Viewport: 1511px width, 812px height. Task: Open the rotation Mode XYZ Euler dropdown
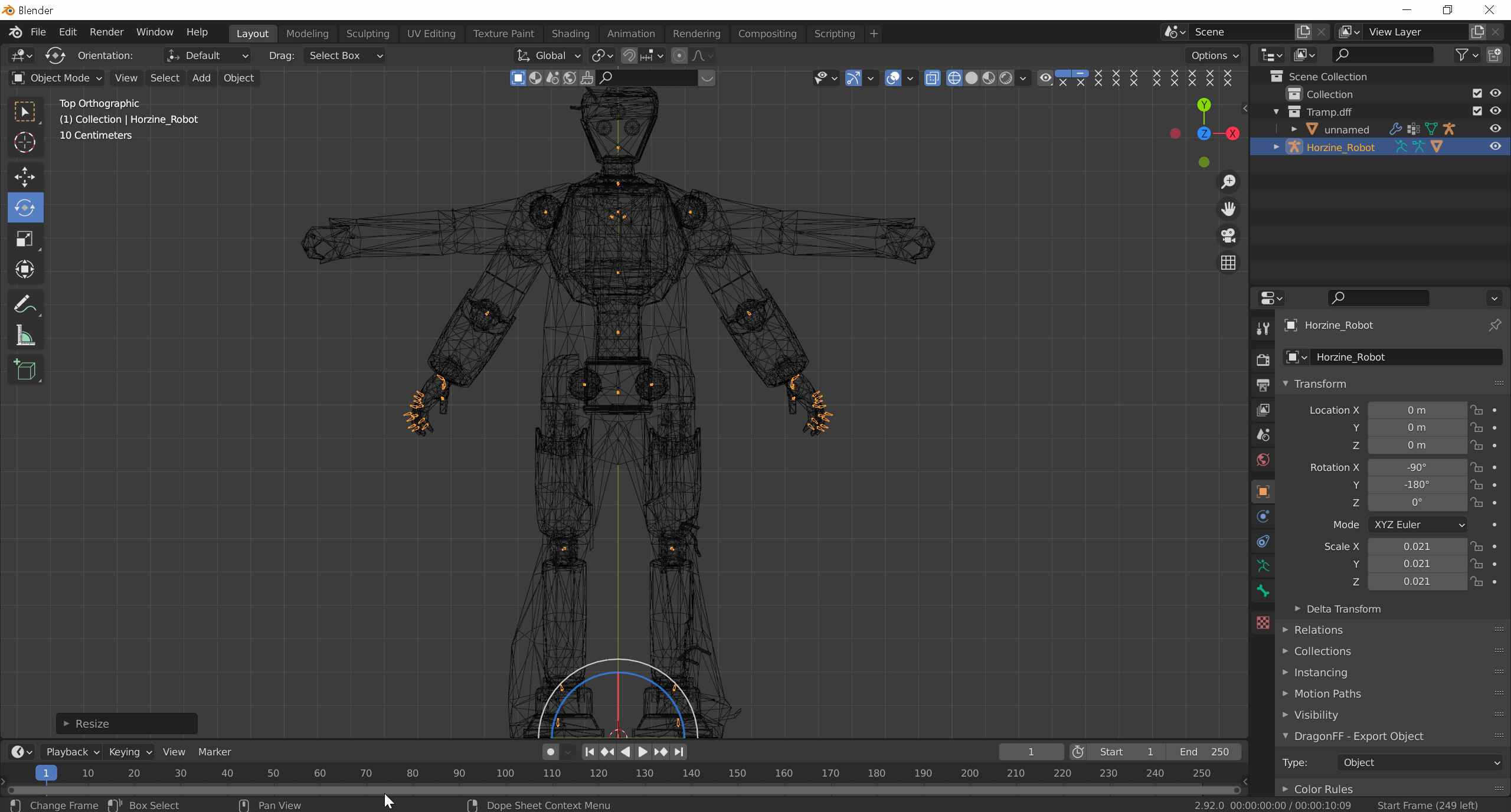[x=1418, y=525]
